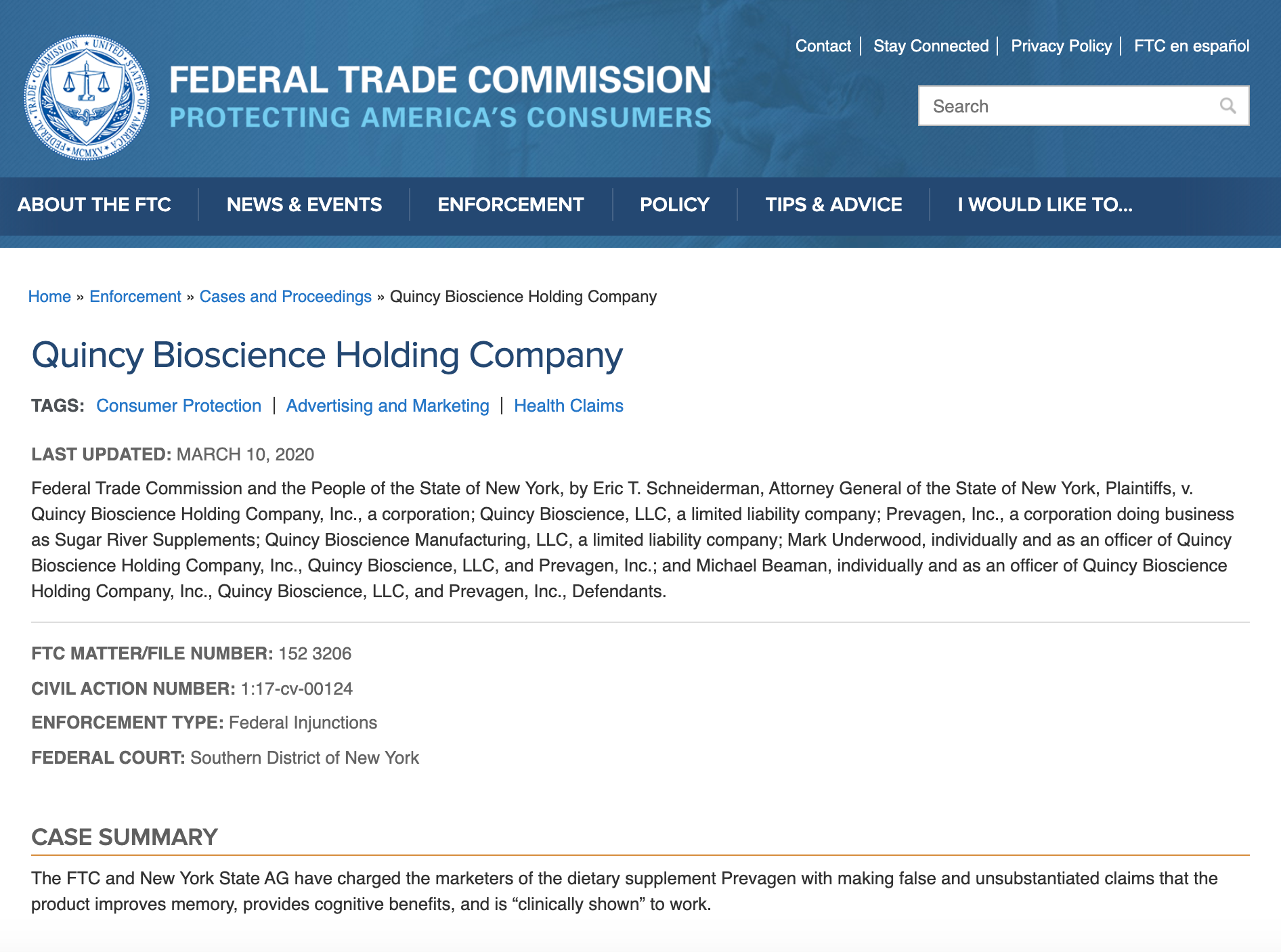Switch to FTC en español
Viewport: 1281px width, 952px height.
[1192, 46]
